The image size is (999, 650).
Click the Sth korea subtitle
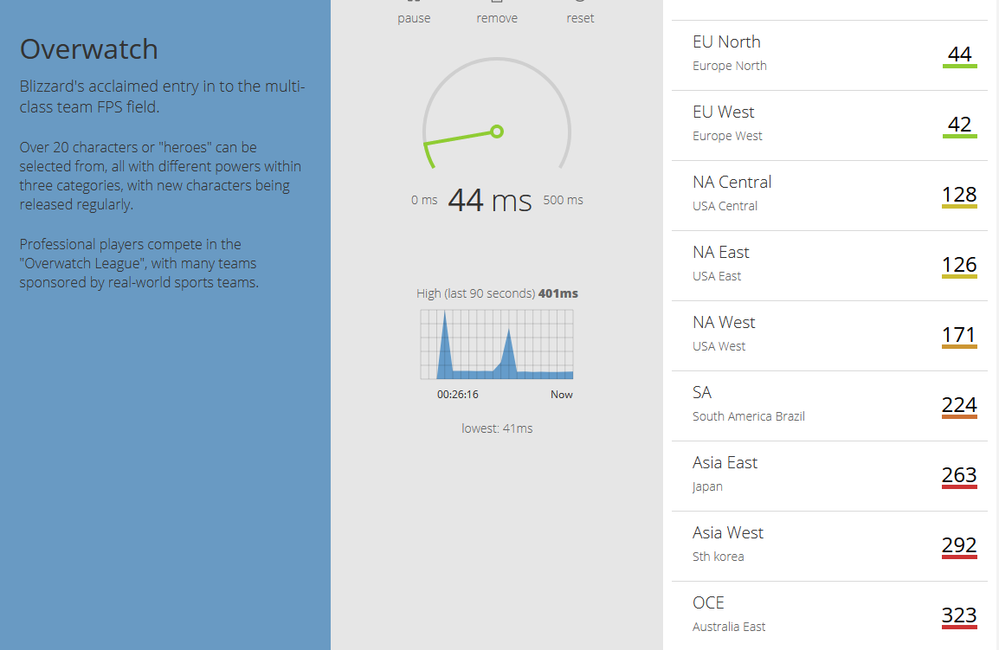(x=718, y=556)
